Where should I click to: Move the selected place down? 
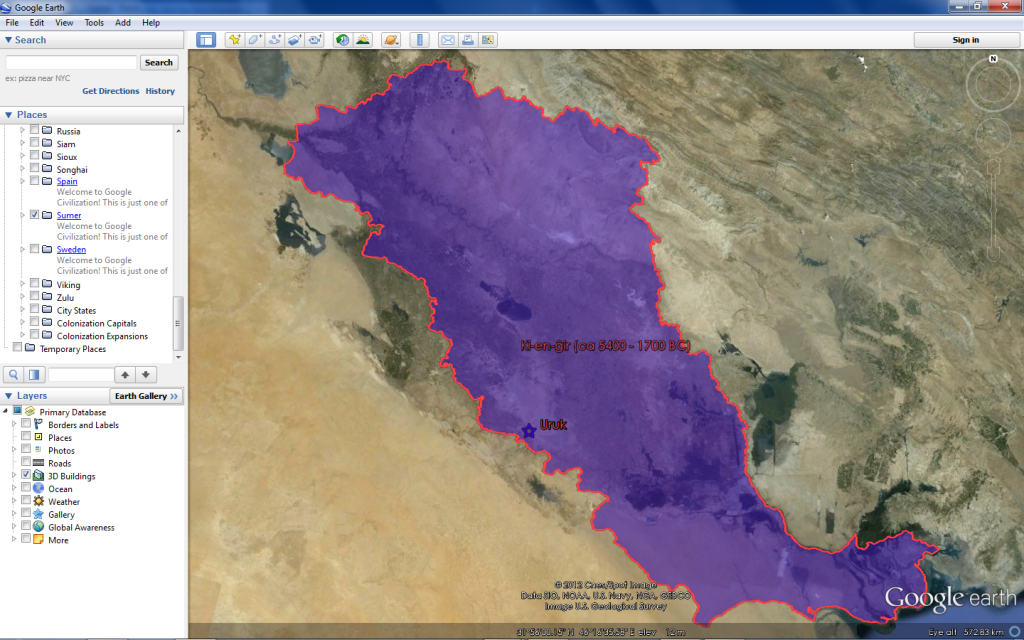tap(146, 374)
